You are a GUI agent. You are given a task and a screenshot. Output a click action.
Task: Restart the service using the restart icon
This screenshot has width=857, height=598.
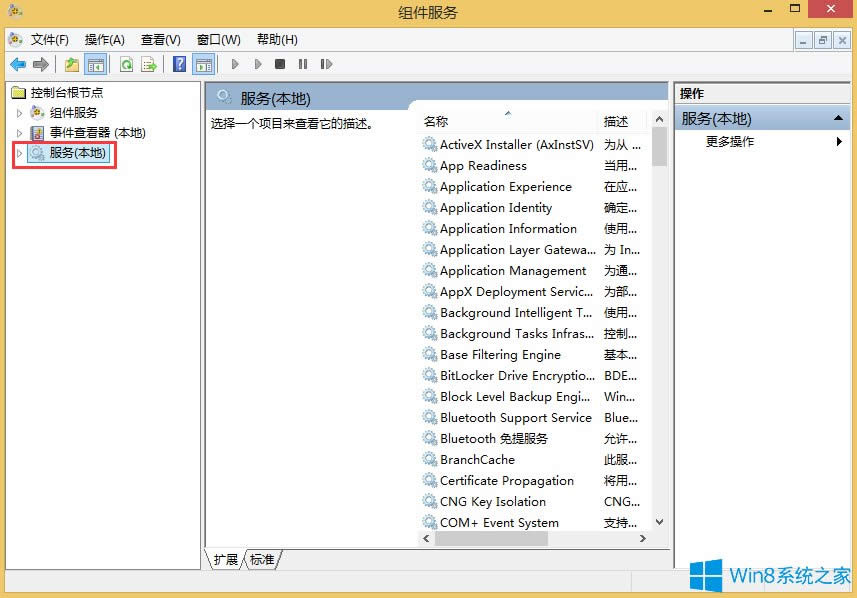[327, 64]
